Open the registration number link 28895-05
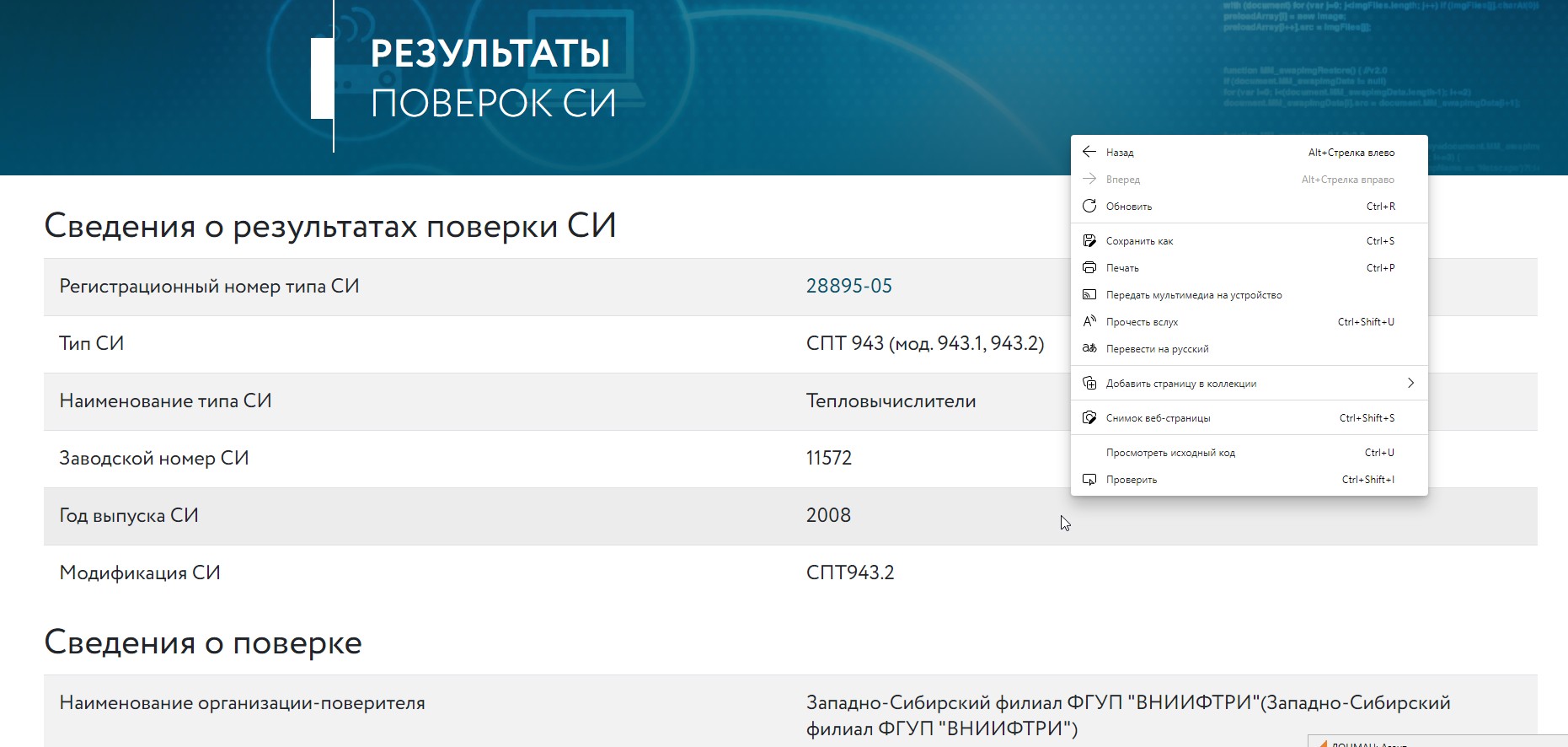 848,286
